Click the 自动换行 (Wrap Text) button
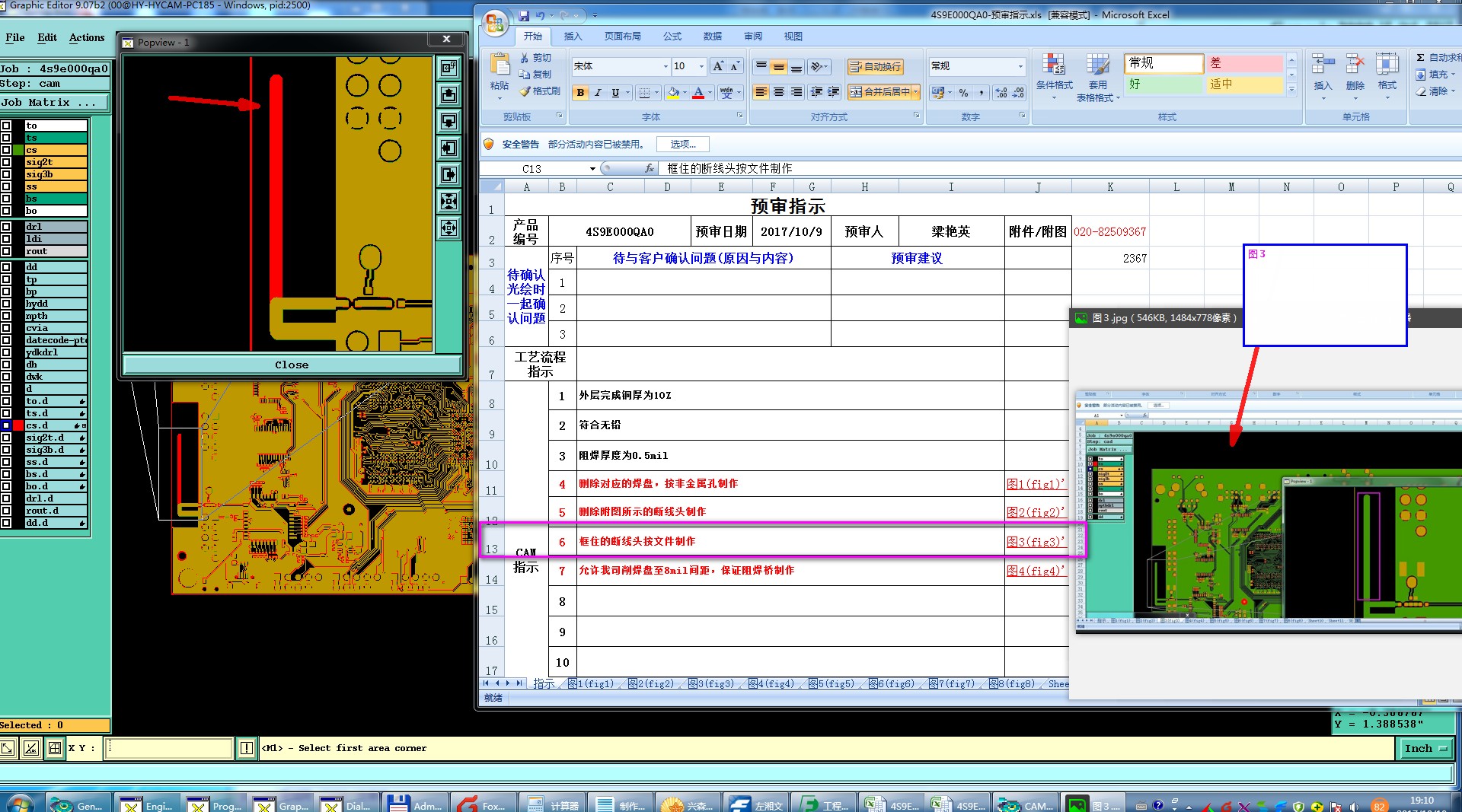 pos(876,66)
